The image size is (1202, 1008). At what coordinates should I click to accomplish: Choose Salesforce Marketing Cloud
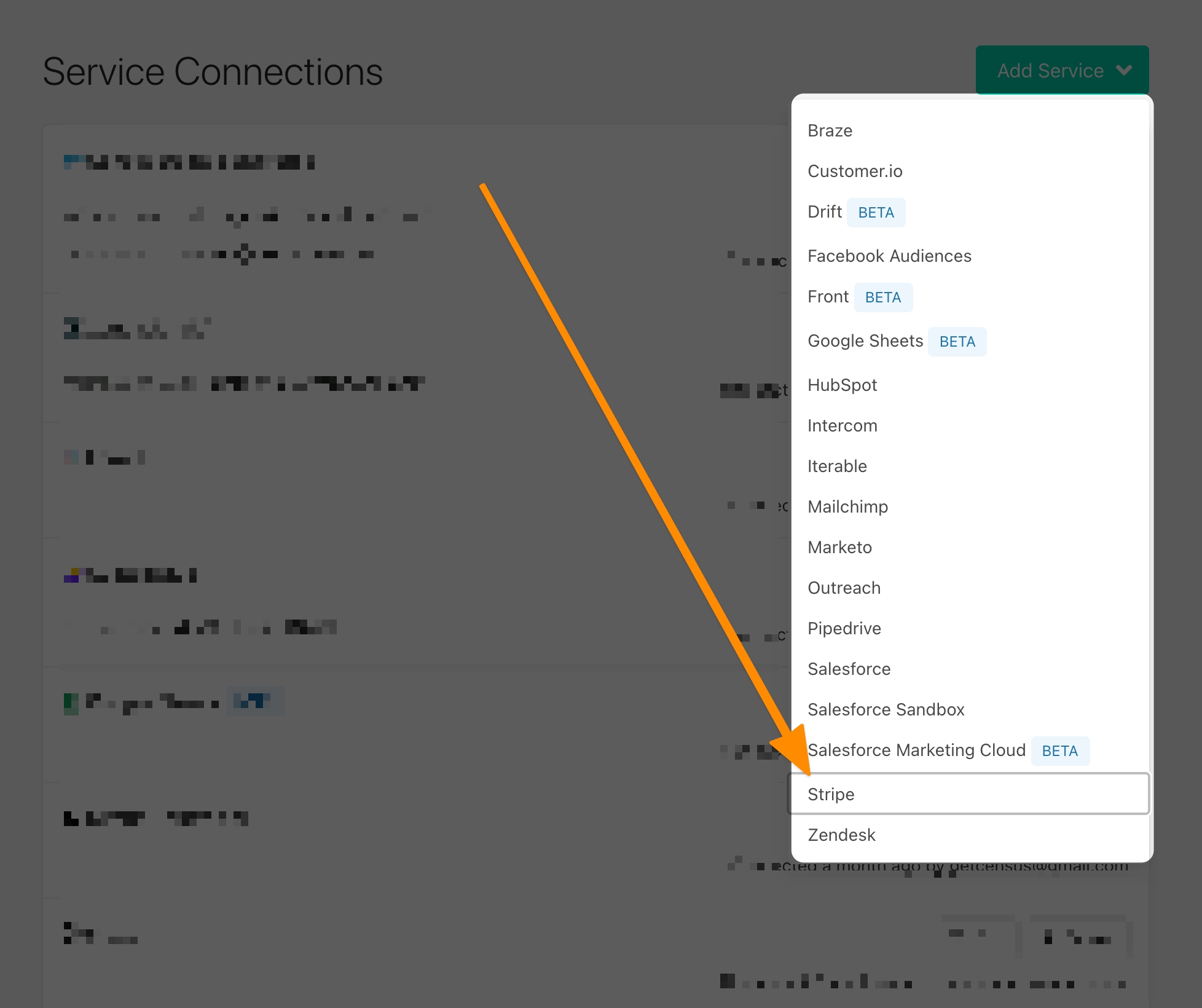click(971, 750)
